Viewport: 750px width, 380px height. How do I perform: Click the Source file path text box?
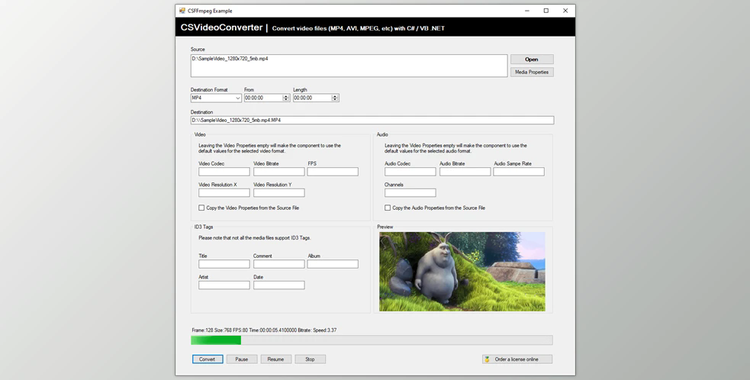pos(349,66)
